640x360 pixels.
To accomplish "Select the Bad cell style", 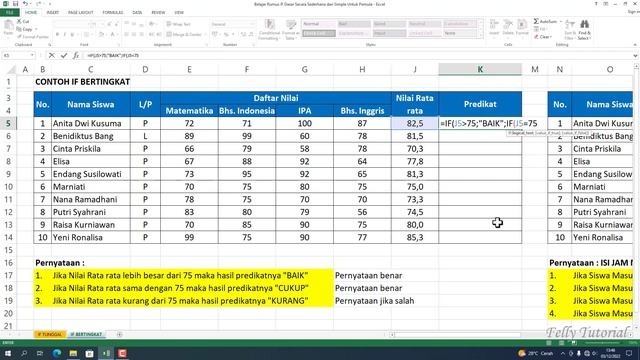I will (x=354, y=24).
